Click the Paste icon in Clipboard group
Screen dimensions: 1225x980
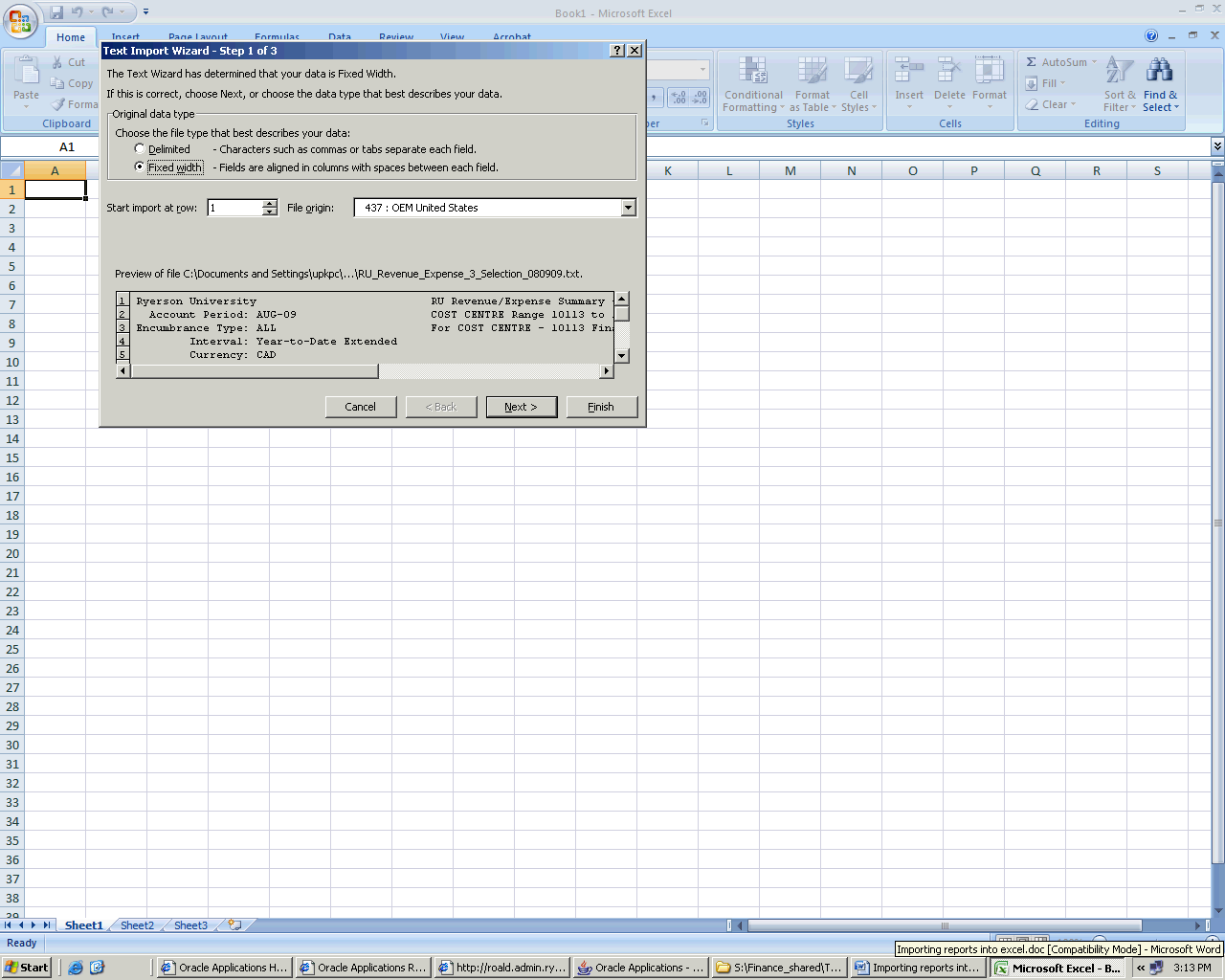tap(26, 72)
